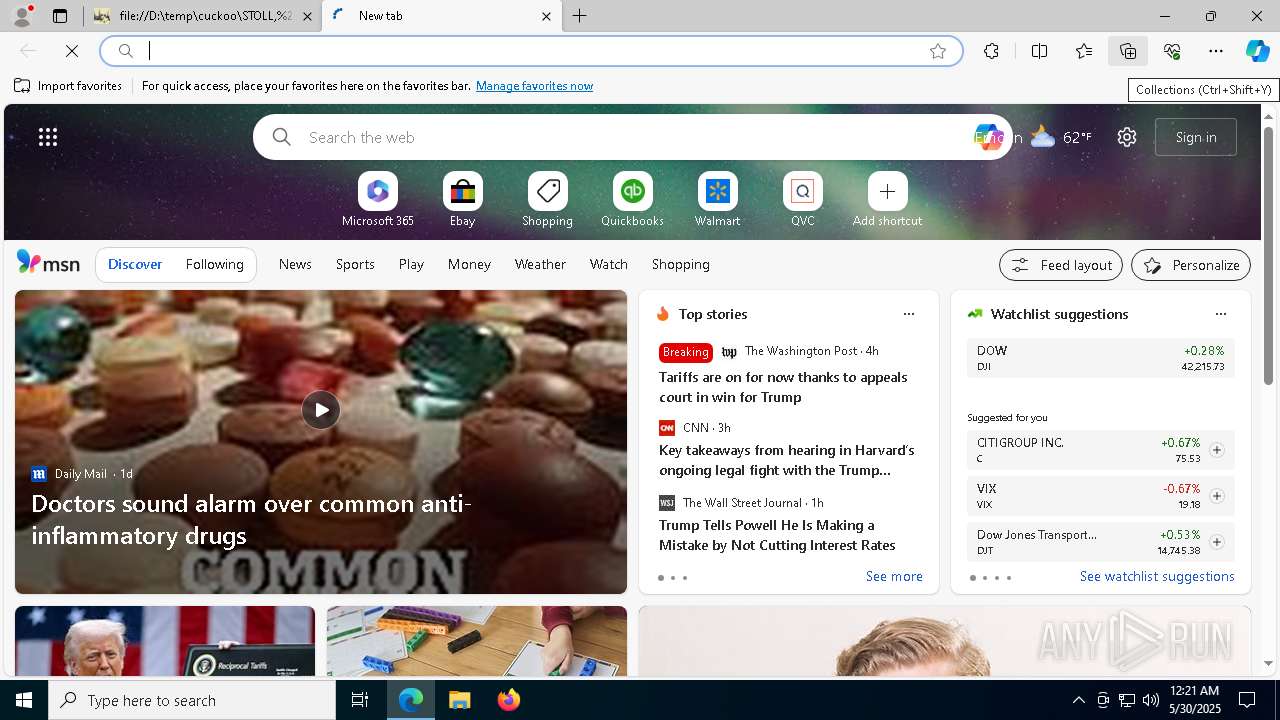
Task: Click the address bar field
Action: pos(530,51)
